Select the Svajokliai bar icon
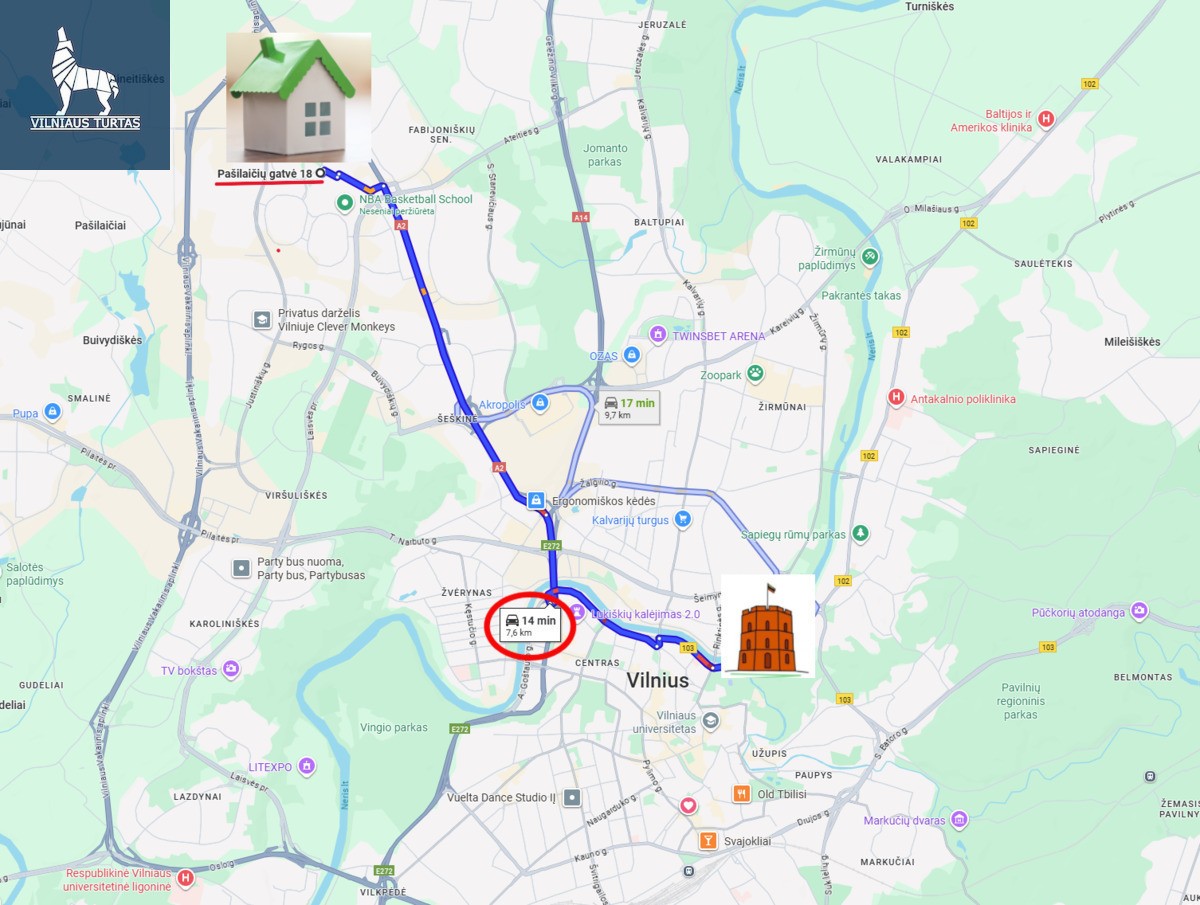Viewport: 1200px width, 905px height. (x=708, y=840)
